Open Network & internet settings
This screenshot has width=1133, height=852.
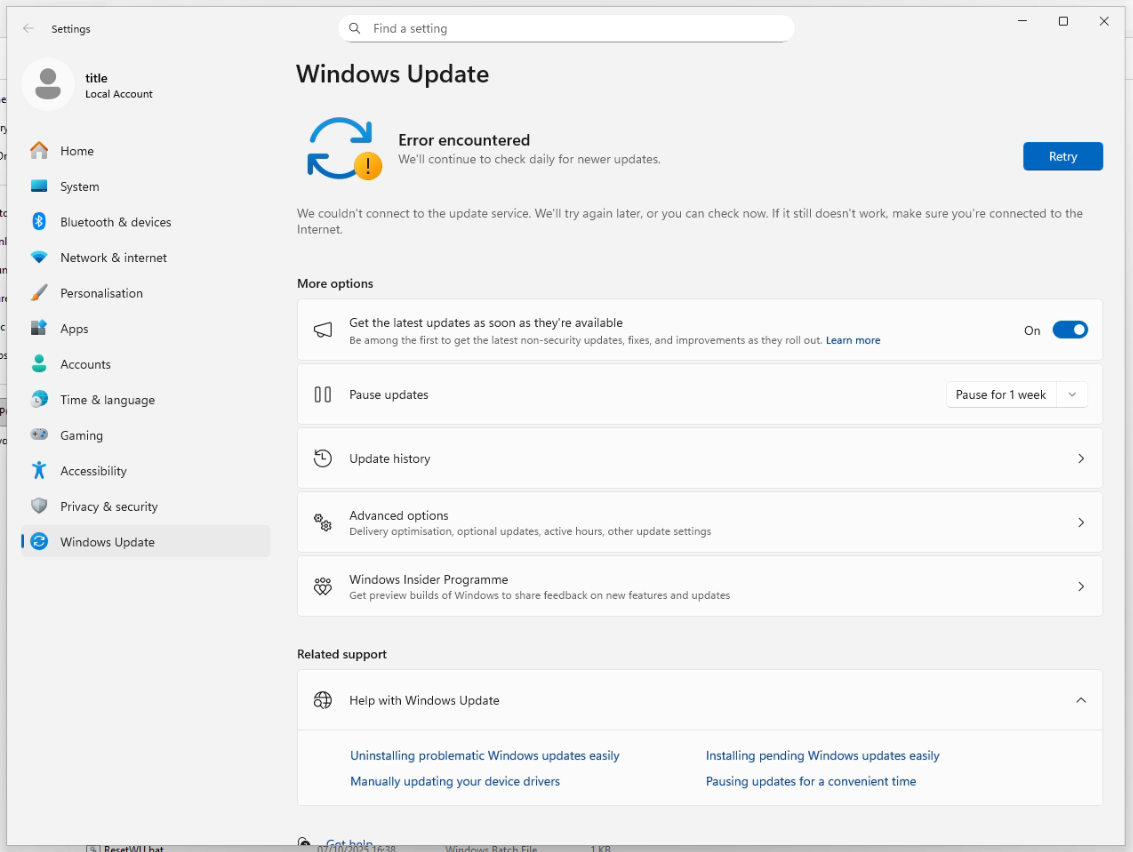[x=145, y=257]
